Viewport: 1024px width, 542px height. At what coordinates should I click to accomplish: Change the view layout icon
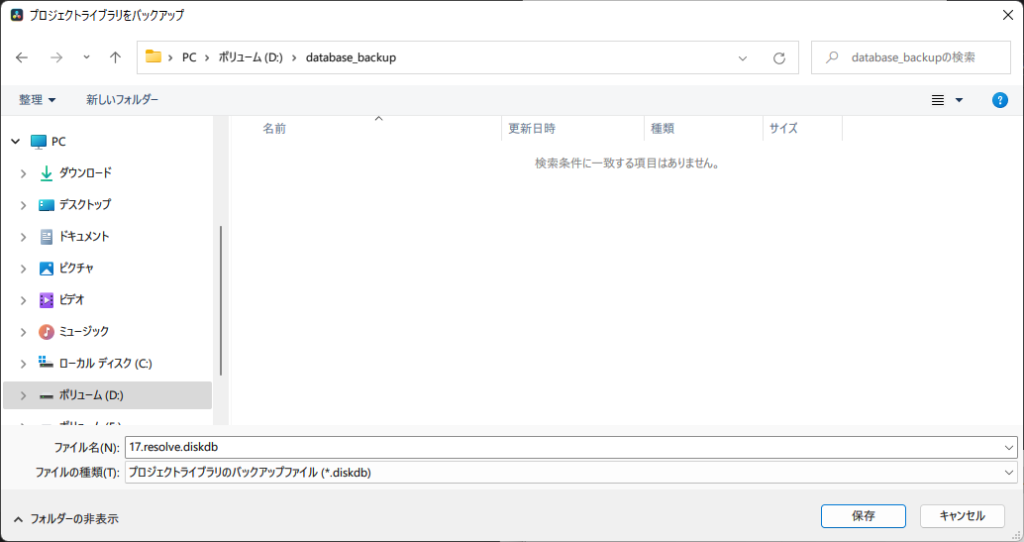(x=938, y=100)
